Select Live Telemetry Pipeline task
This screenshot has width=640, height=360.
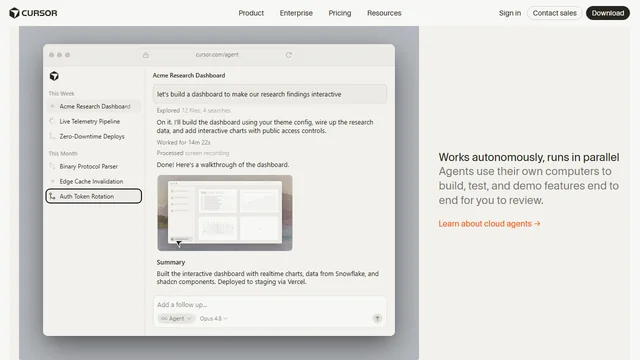[93, 122]
